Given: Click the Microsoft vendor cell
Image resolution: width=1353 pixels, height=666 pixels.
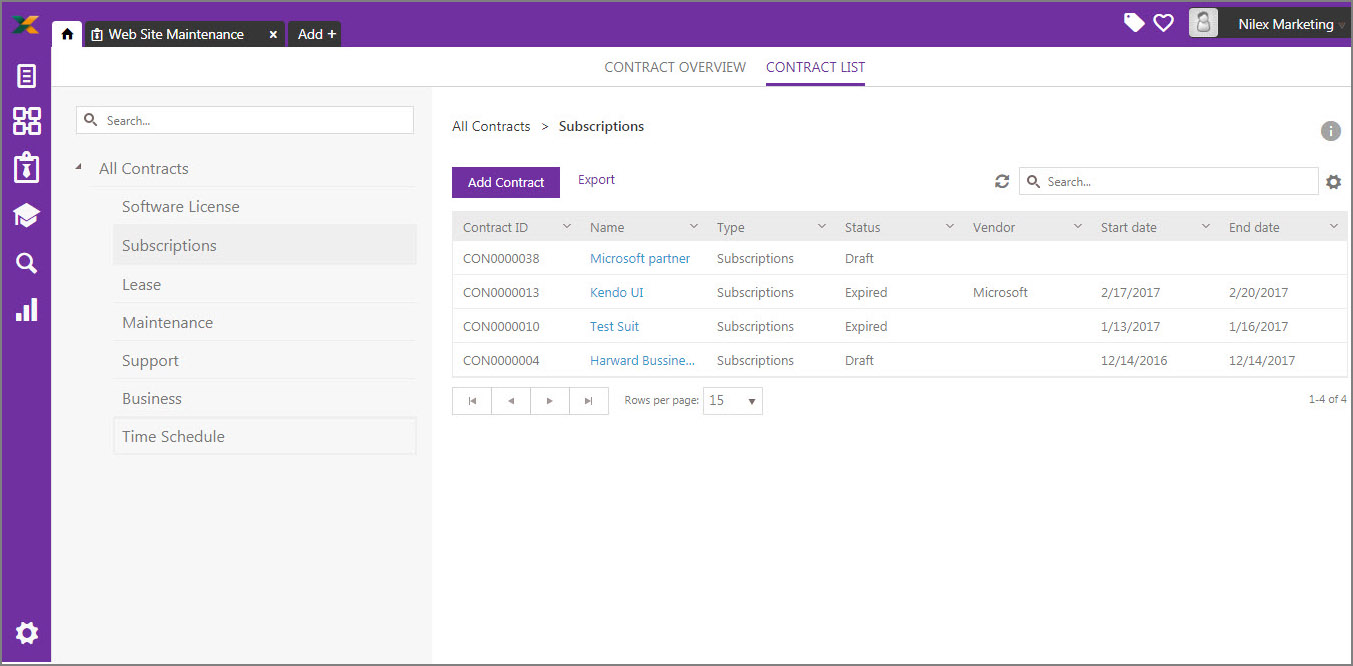Looking at the screenshot, I should click(x=1000, y=292).
